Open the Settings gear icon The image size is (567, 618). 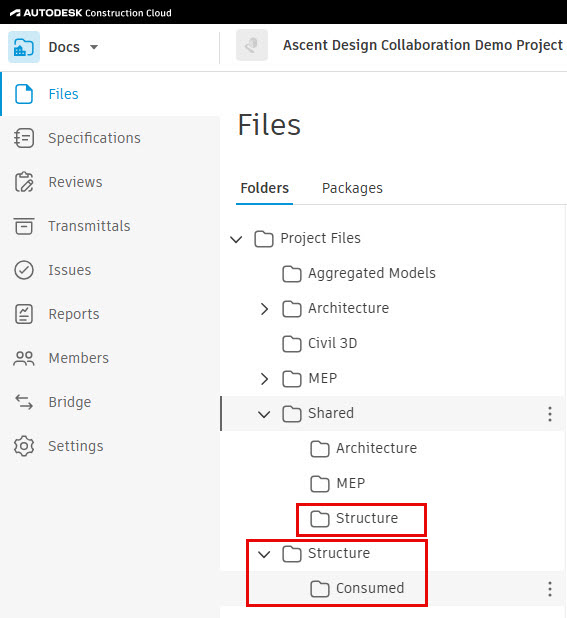[x=24, y=446]
